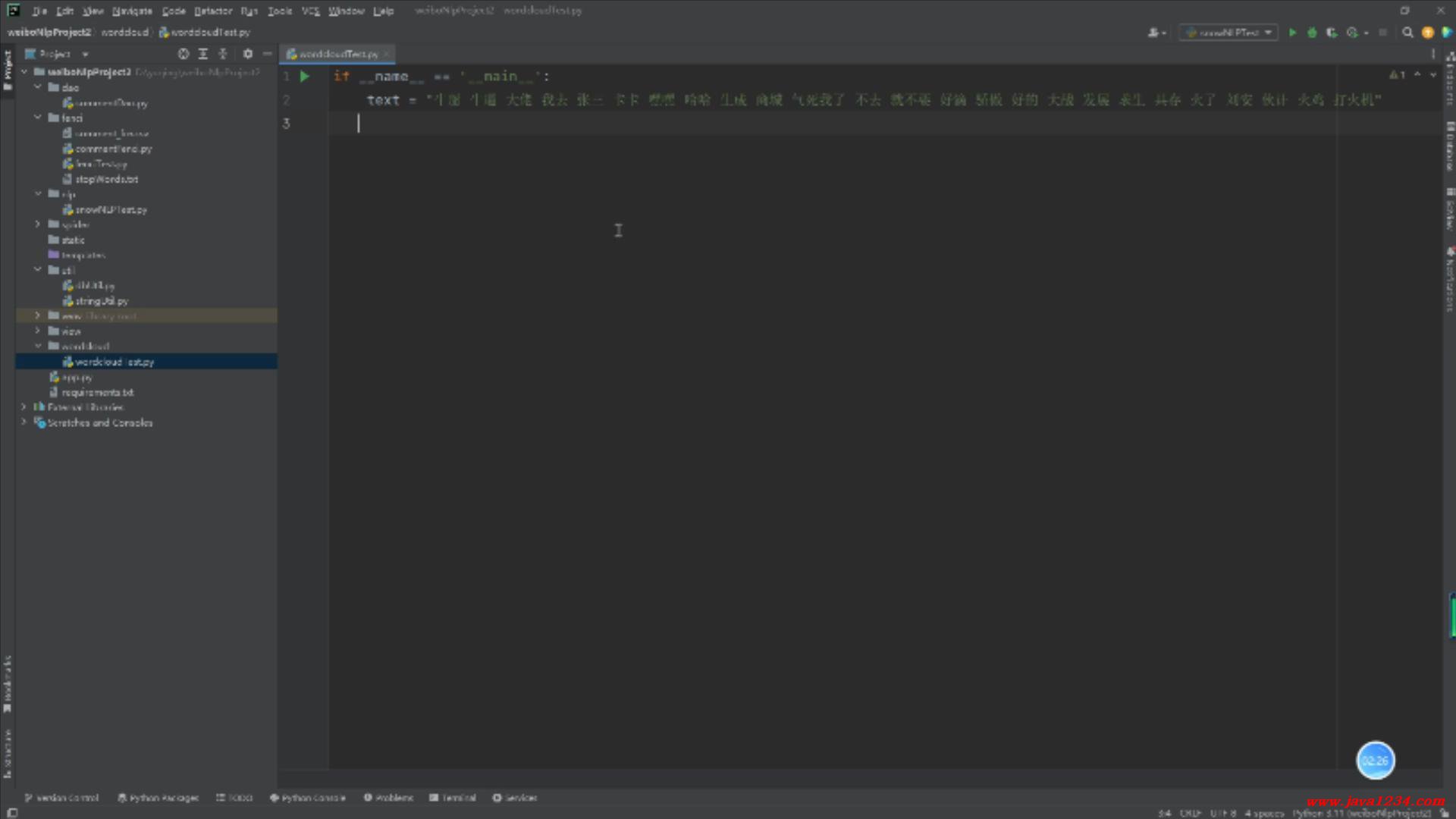Open Python Console tool window
Viewport: 1456px width, 819px height.
308,798
